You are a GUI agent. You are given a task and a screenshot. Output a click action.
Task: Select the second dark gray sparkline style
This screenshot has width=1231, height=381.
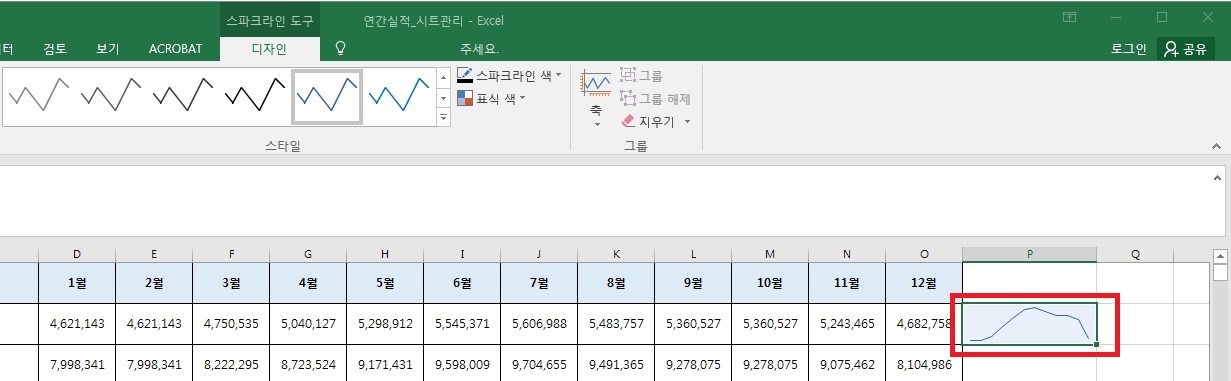click(110, 96)
